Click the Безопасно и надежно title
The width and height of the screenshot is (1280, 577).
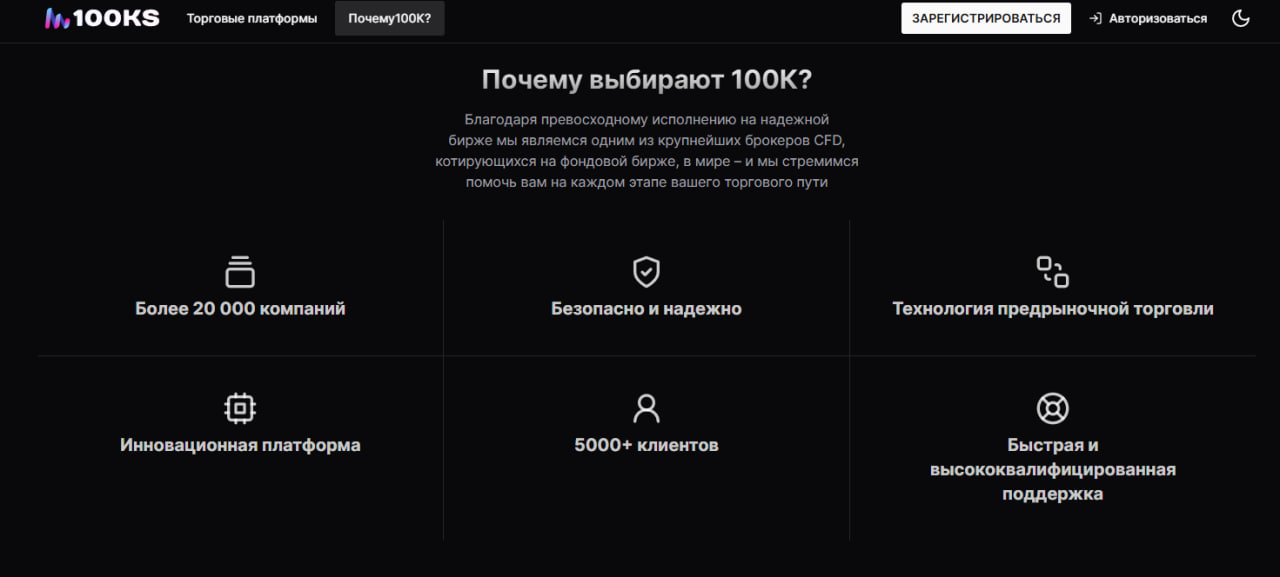tap(646, 309)
